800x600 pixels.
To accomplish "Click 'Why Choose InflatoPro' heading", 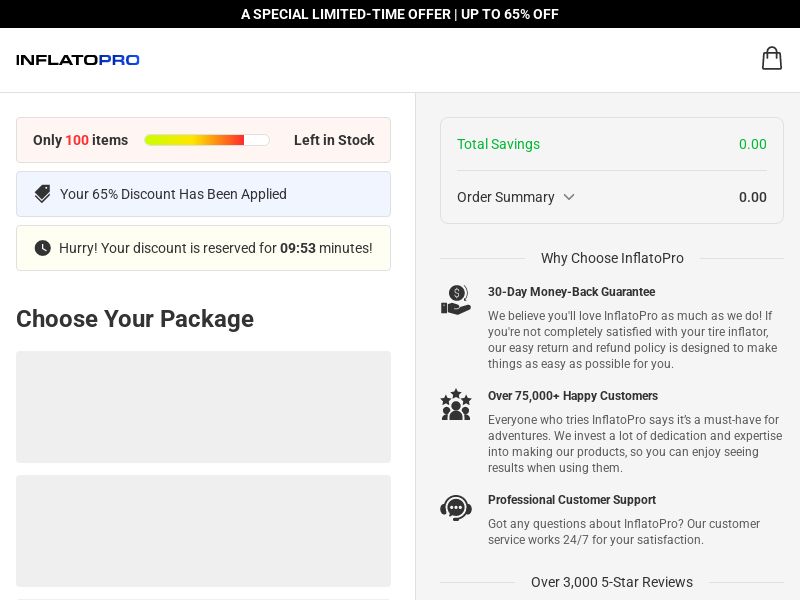I will click(612, 258).
